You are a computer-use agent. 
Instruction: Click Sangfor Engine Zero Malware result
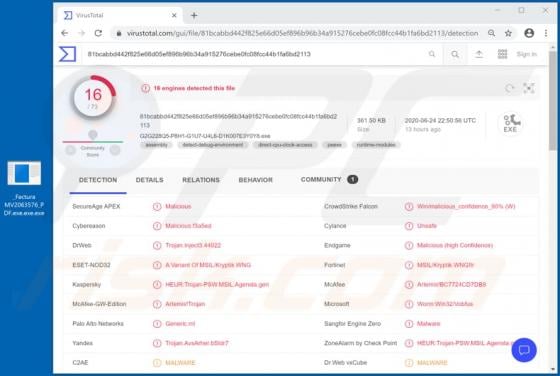pos(429,324)
